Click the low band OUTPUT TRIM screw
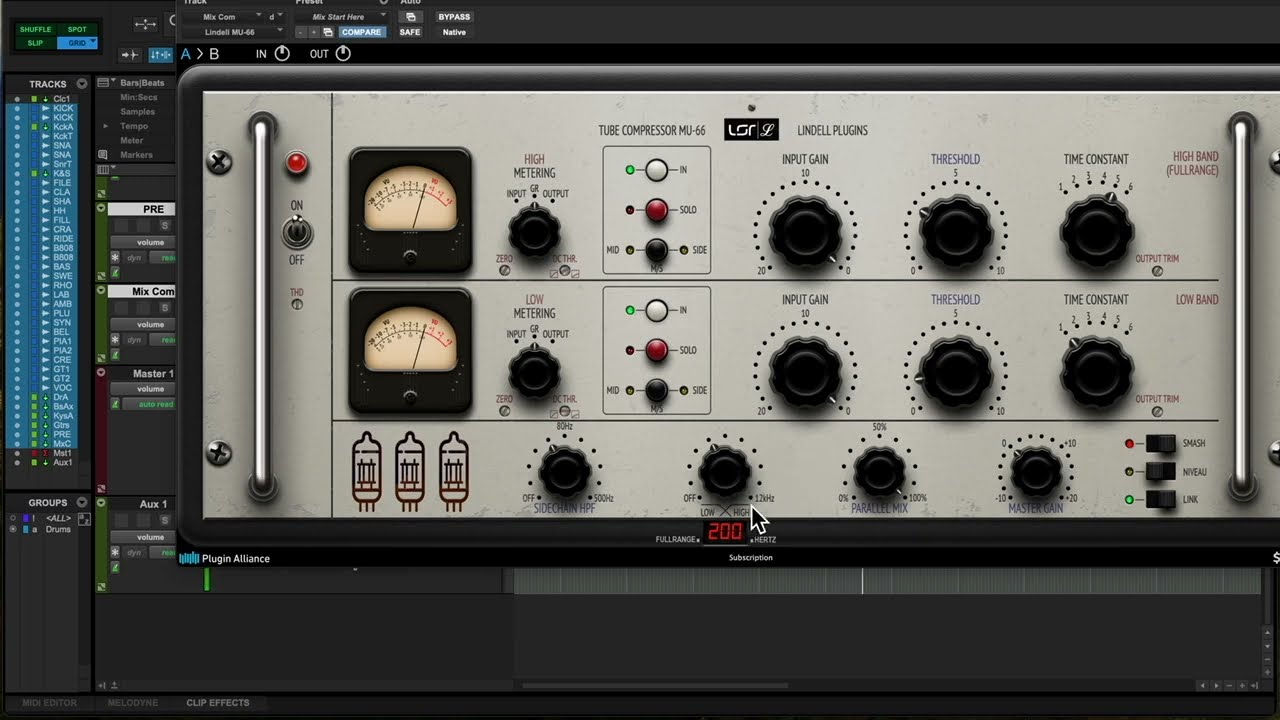Viewport: 1280px width, 720px height. coord(1157,411)
